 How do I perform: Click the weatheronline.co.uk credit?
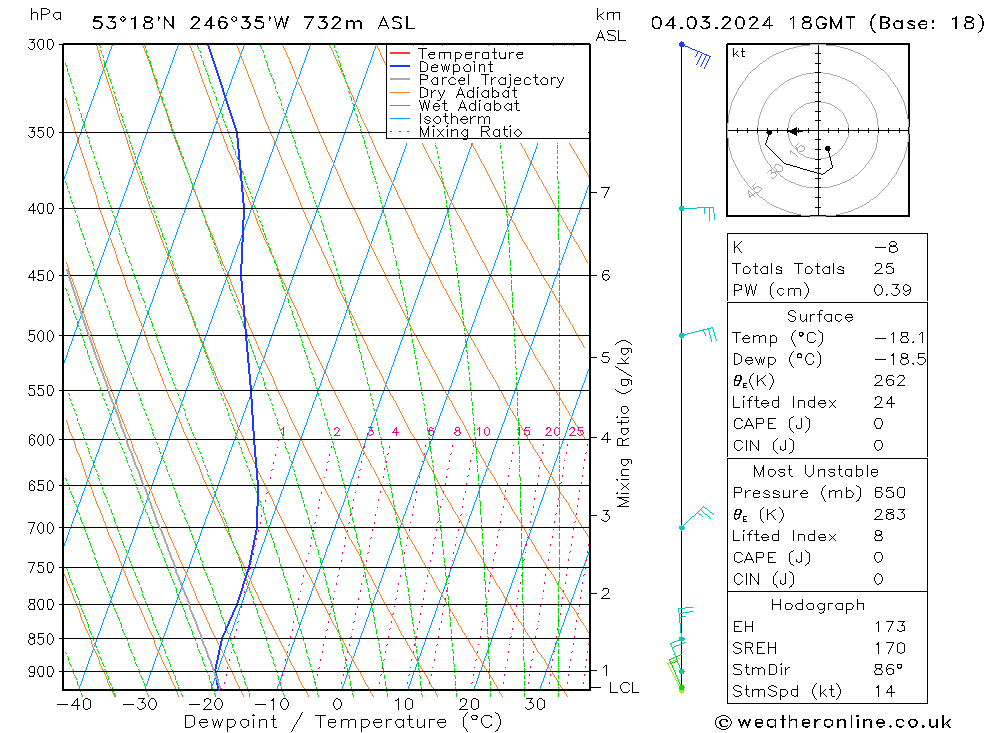click(x=833, y=722)
